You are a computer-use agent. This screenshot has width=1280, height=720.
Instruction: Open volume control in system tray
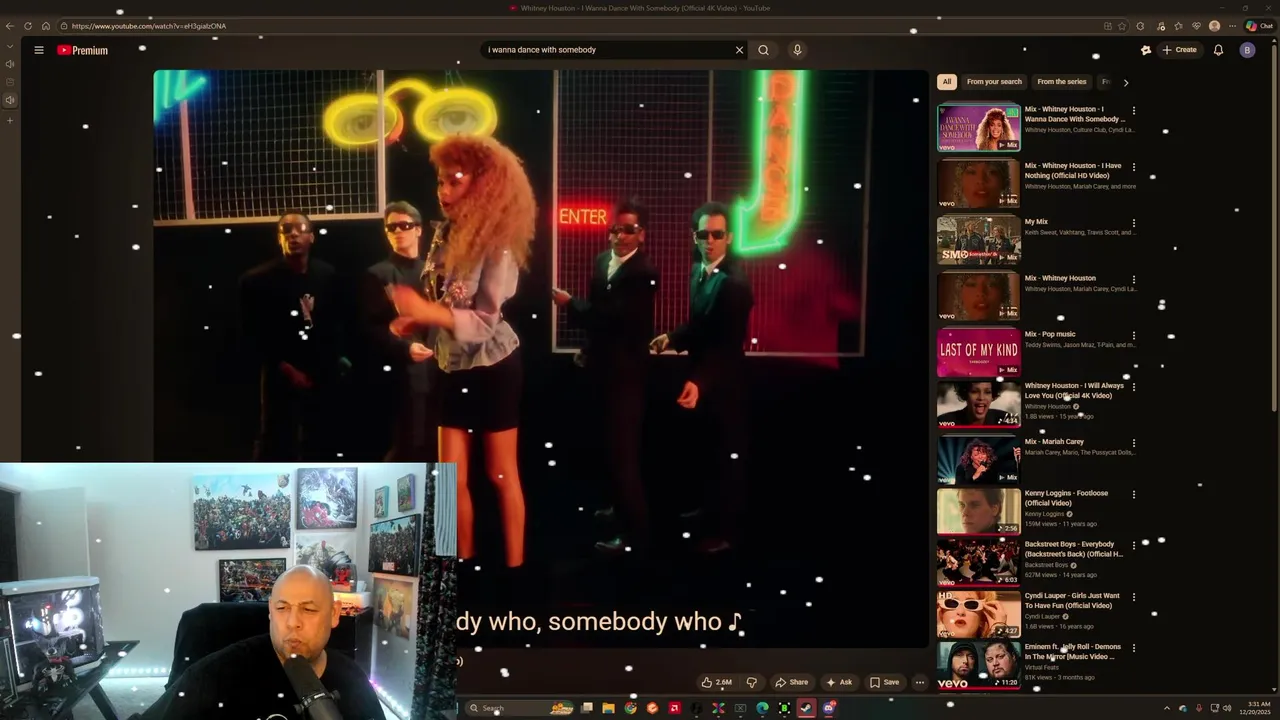coord(1227,708)
